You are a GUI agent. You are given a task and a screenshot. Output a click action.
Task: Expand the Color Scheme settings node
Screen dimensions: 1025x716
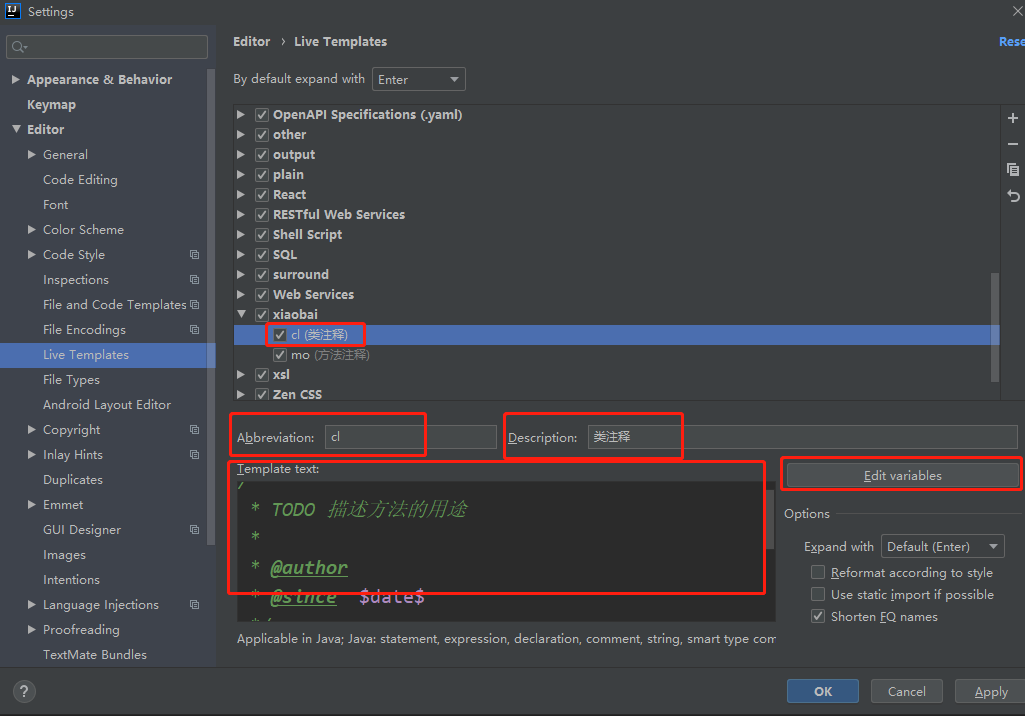31,230
